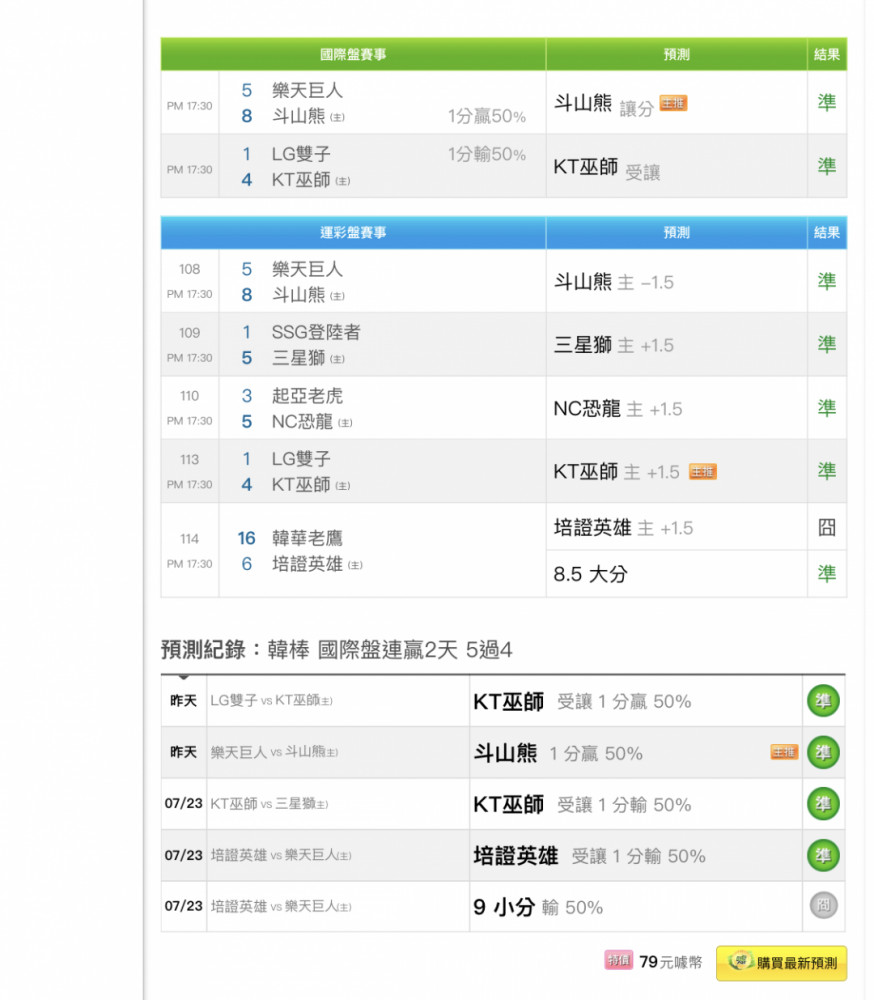Image resolution: width=874 pixels, height=1000 pixels.
Task: Click 斗山熊 1 分贏 50% record text
Action: tap(558, 753)
